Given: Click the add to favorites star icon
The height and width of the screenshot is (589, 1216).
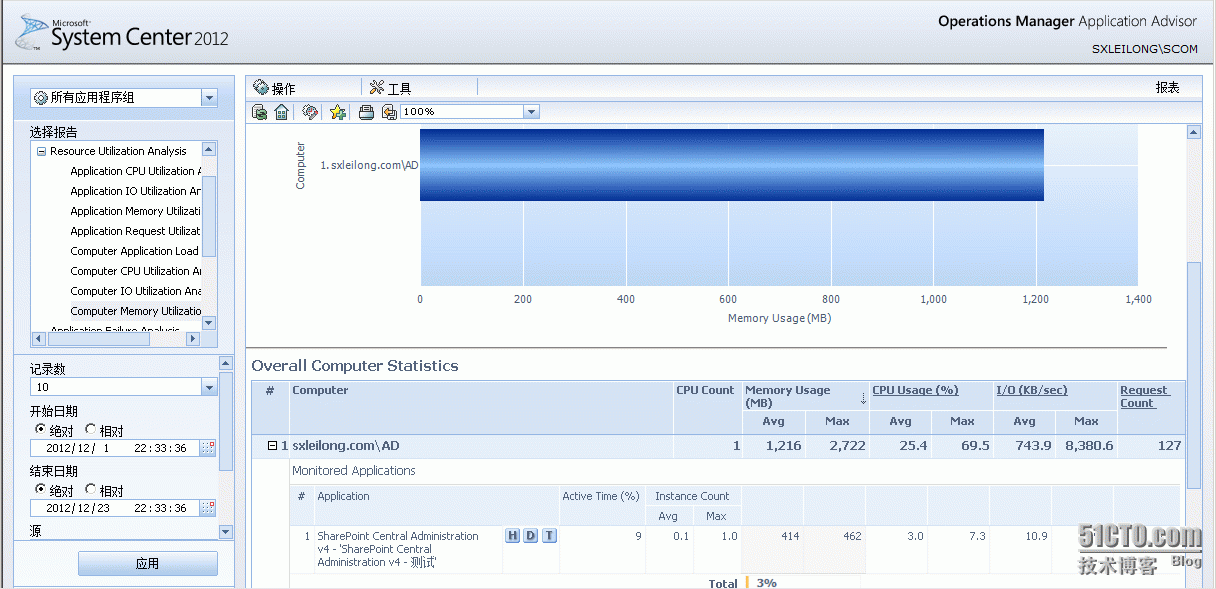Looking at the screenshot, I should (x=338, y=112).
